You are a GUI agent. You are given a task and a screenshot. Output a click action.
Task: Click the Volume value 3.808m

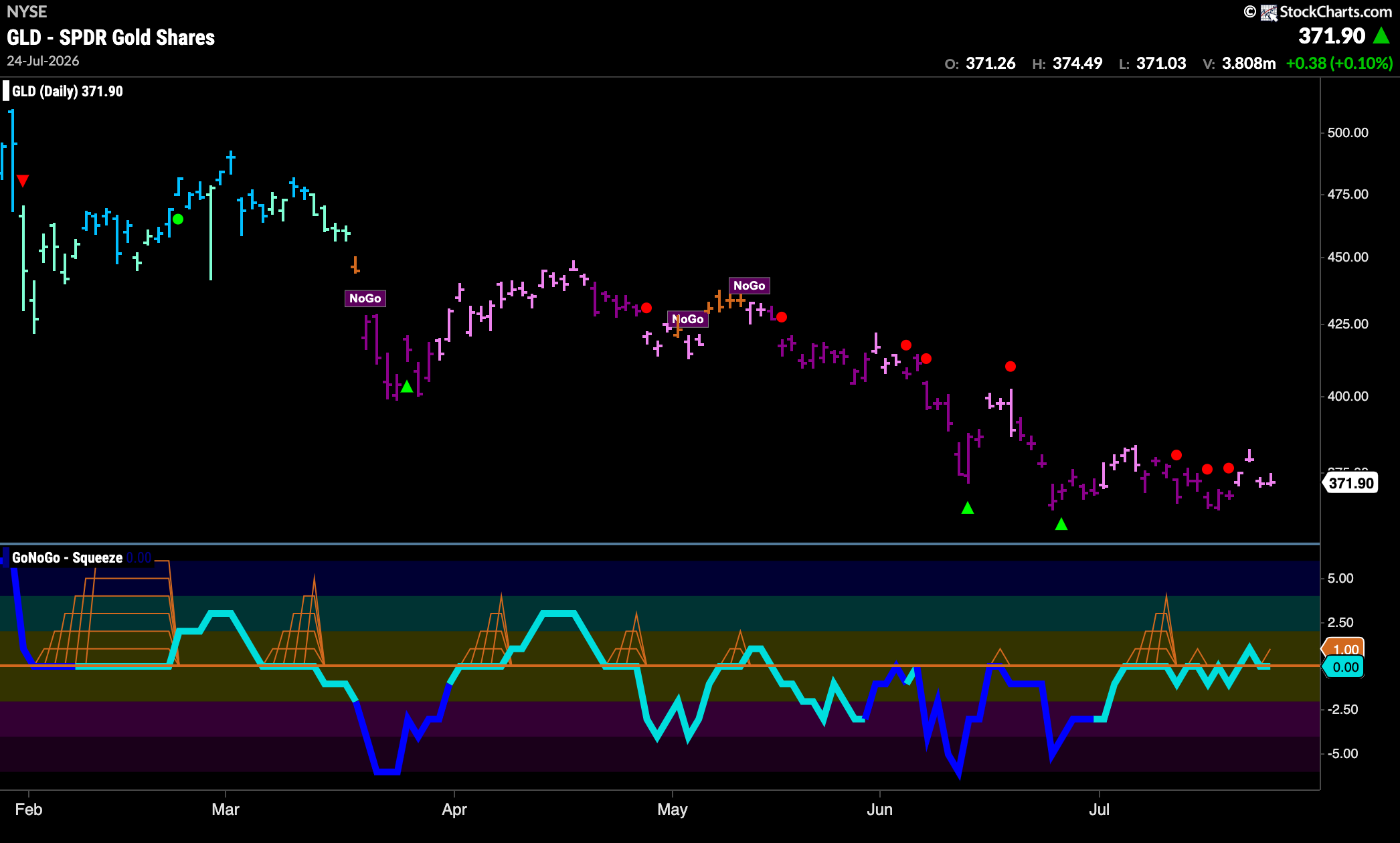[x=1249, y=64]
